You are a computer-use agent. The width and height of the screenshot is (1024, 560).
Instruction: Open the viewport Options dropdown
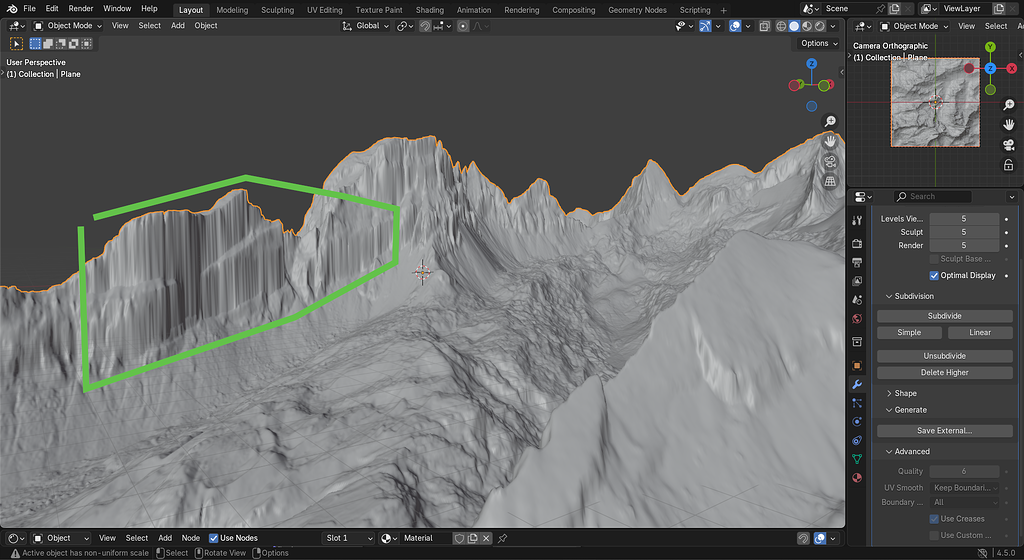[819, 43]
